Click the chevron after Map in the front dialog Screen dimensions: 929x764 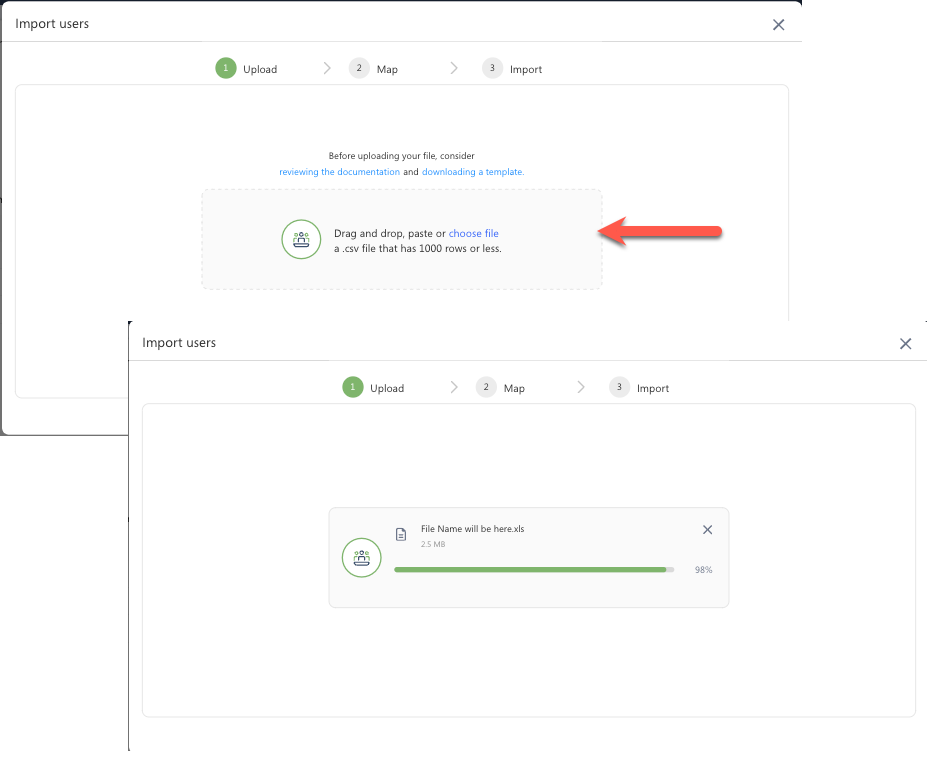coord(581,388)
